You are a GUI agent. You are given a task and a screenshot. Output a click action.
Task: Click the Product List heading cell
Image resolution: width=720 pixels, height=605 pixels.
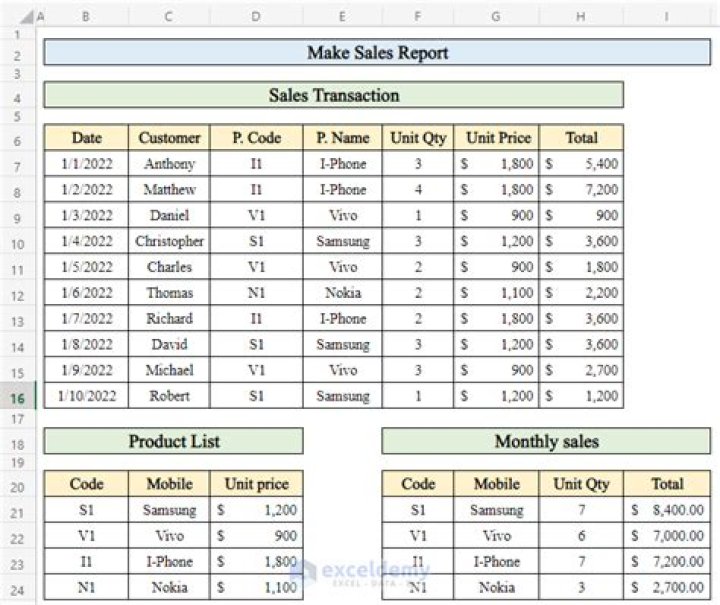click(173, 441)
